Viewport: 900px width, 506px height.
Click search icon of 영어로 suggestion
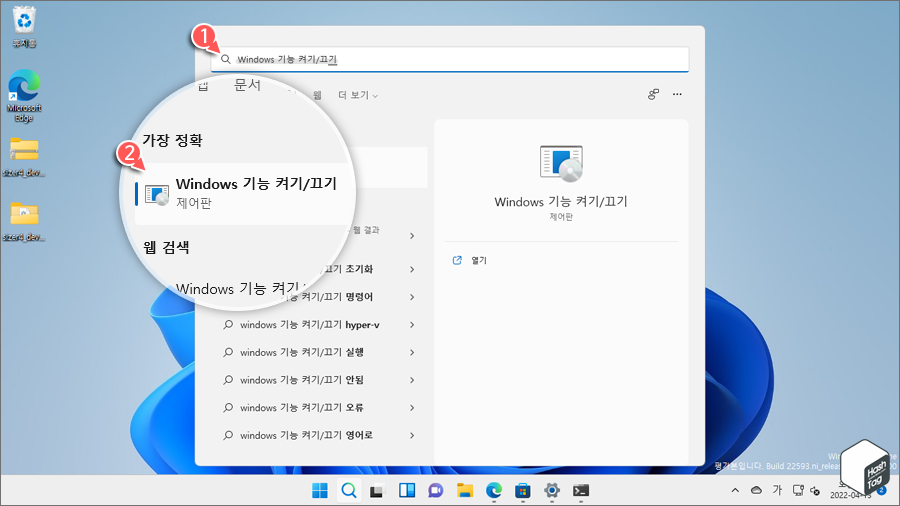click(228, 435)
